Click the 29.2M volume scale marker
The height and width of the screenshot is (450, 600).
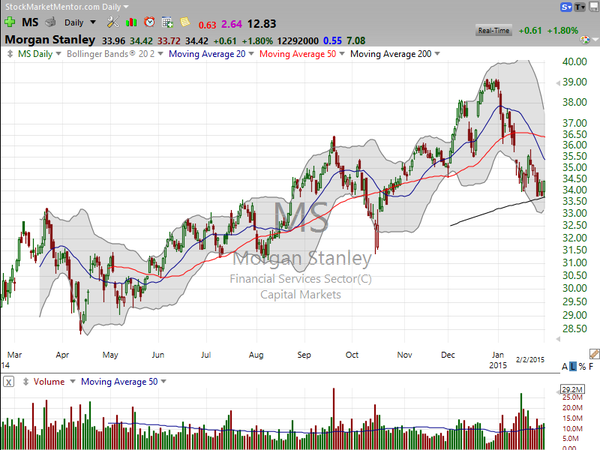572,389
